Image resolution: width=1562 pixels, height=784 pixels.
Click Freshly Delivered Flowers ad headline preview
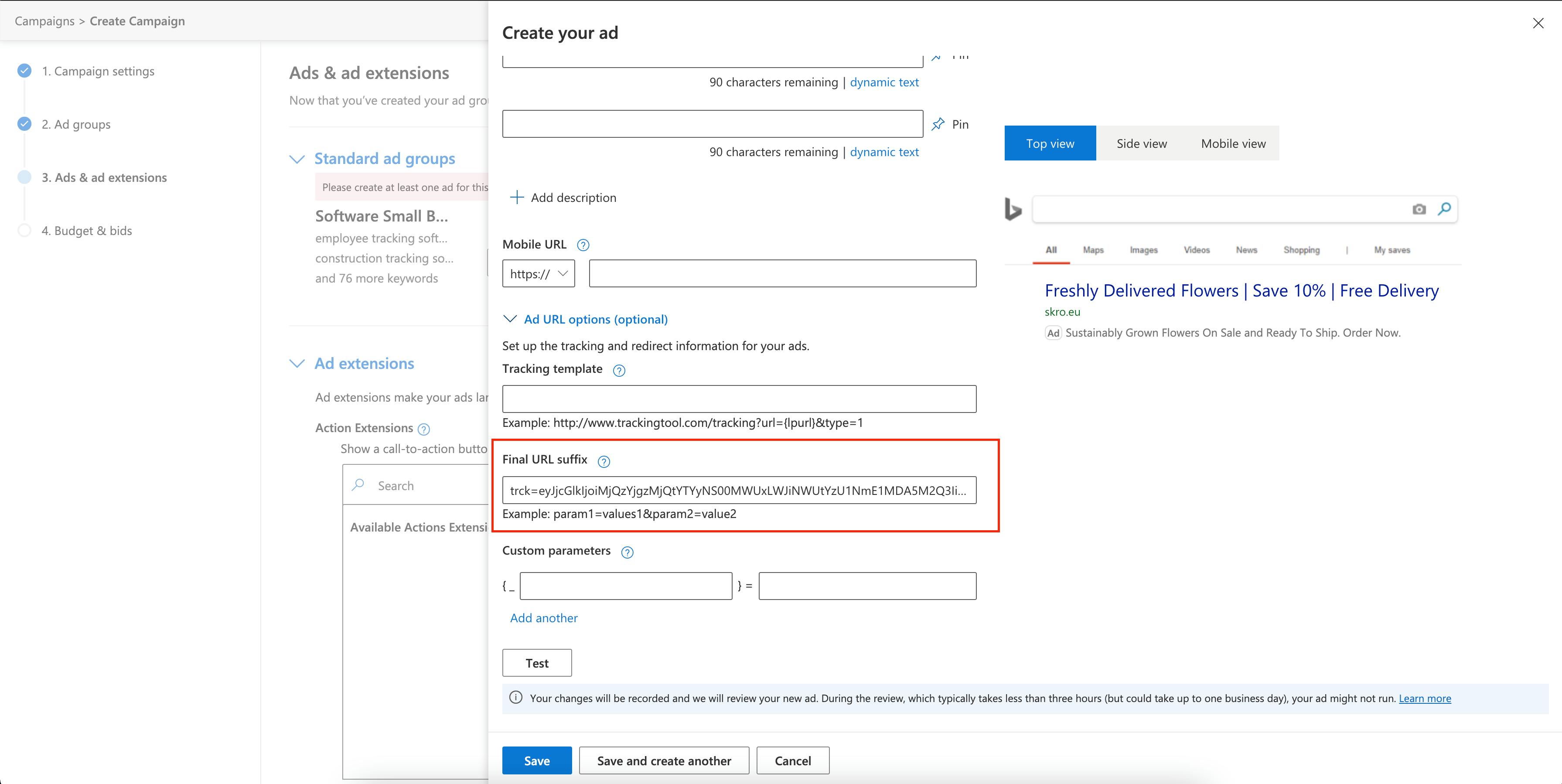1241,290
